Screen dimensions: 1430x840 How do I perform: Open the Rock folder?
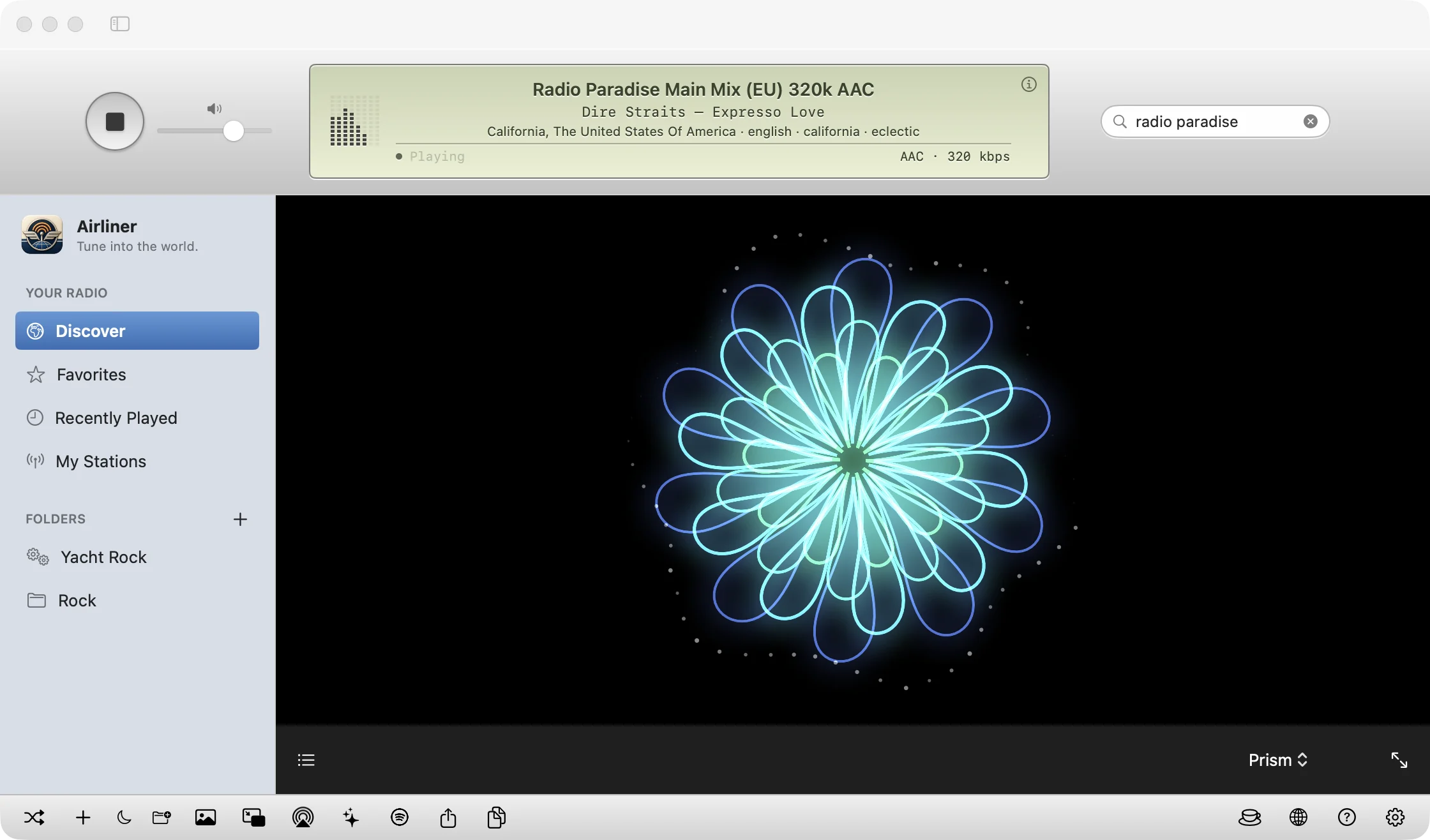tap(137, 600)
